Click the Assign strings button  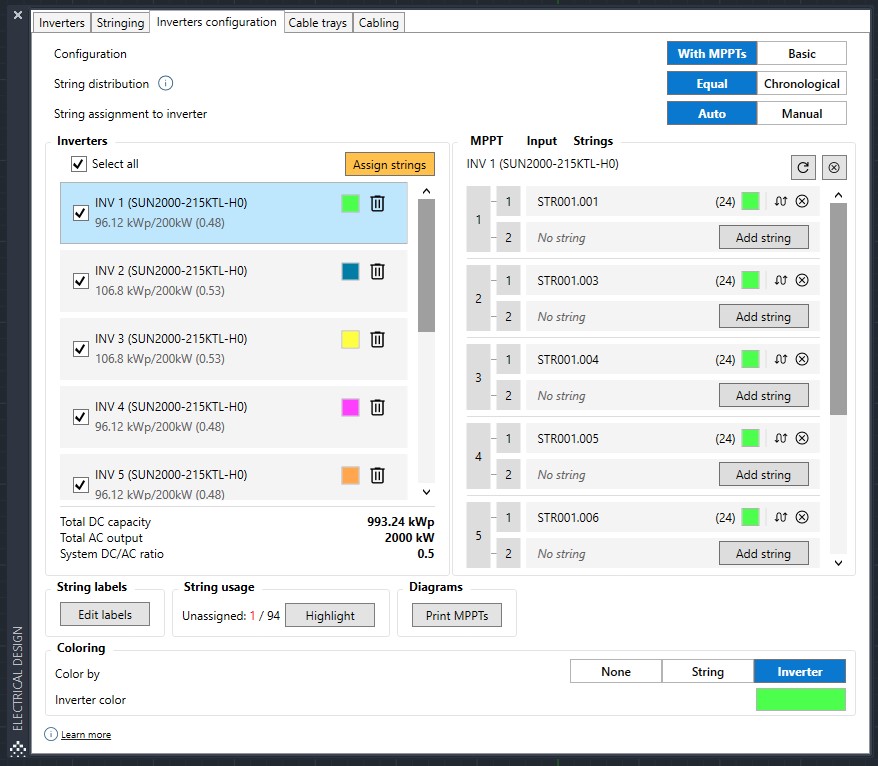[389, 165]
